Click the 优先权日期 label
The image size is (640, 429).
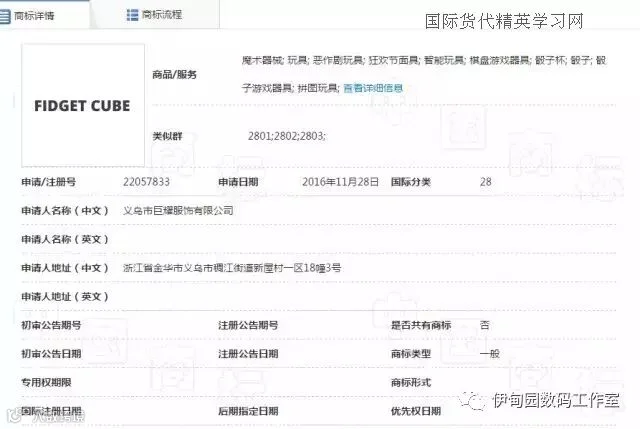(416, 411)
